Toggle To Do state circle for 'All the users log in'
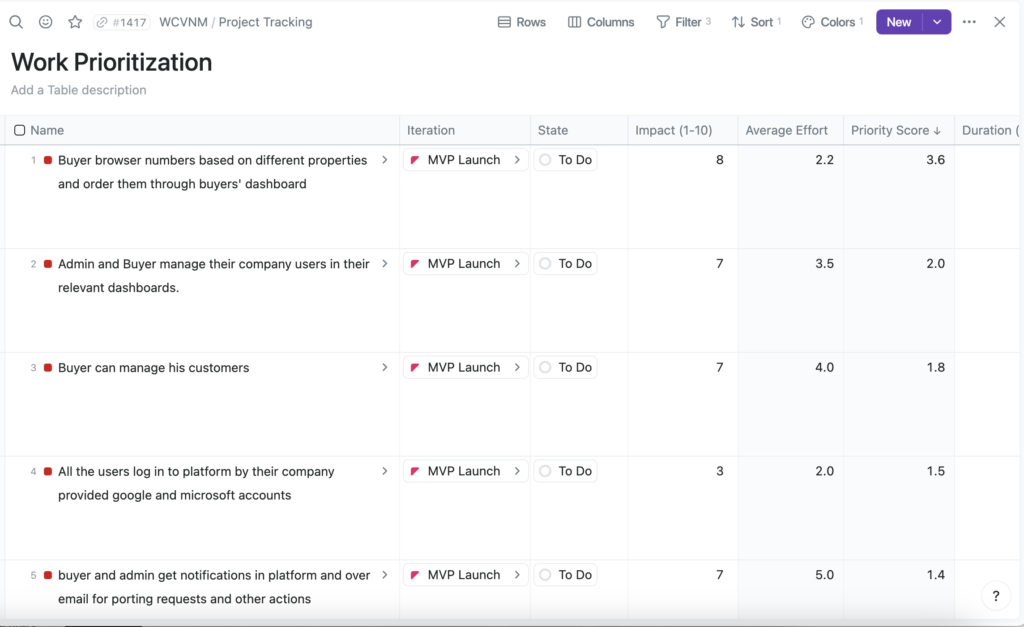The height and width of the screenshot is (627, 1024). tap(545, 472)
